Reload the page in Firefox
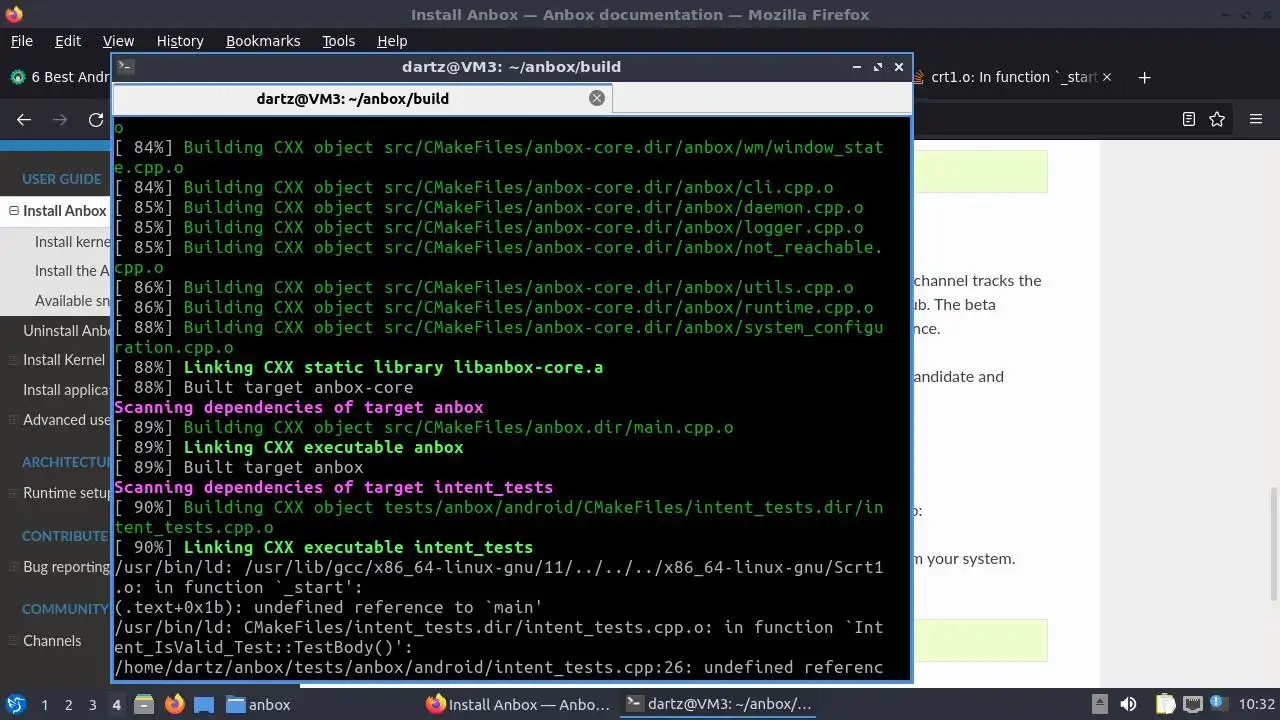 96,120
